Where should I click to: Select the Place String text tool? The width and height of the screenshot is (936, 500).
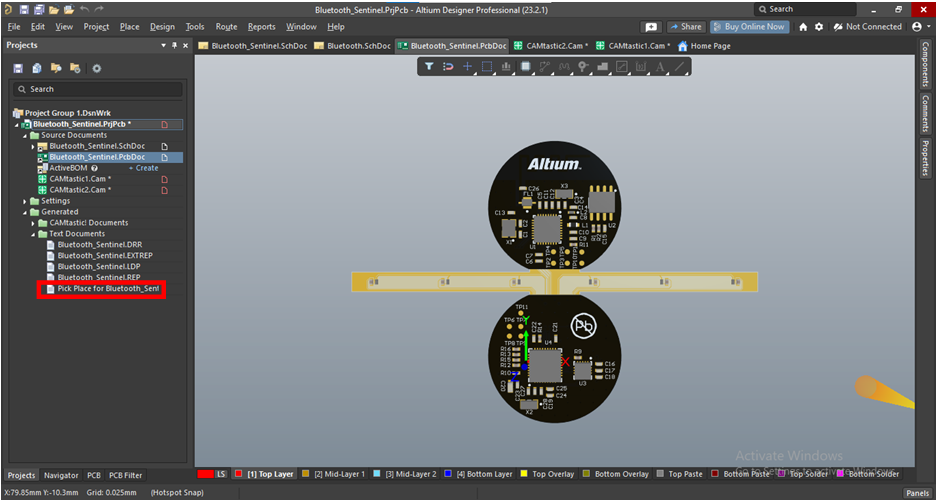[x=659, y=67]
